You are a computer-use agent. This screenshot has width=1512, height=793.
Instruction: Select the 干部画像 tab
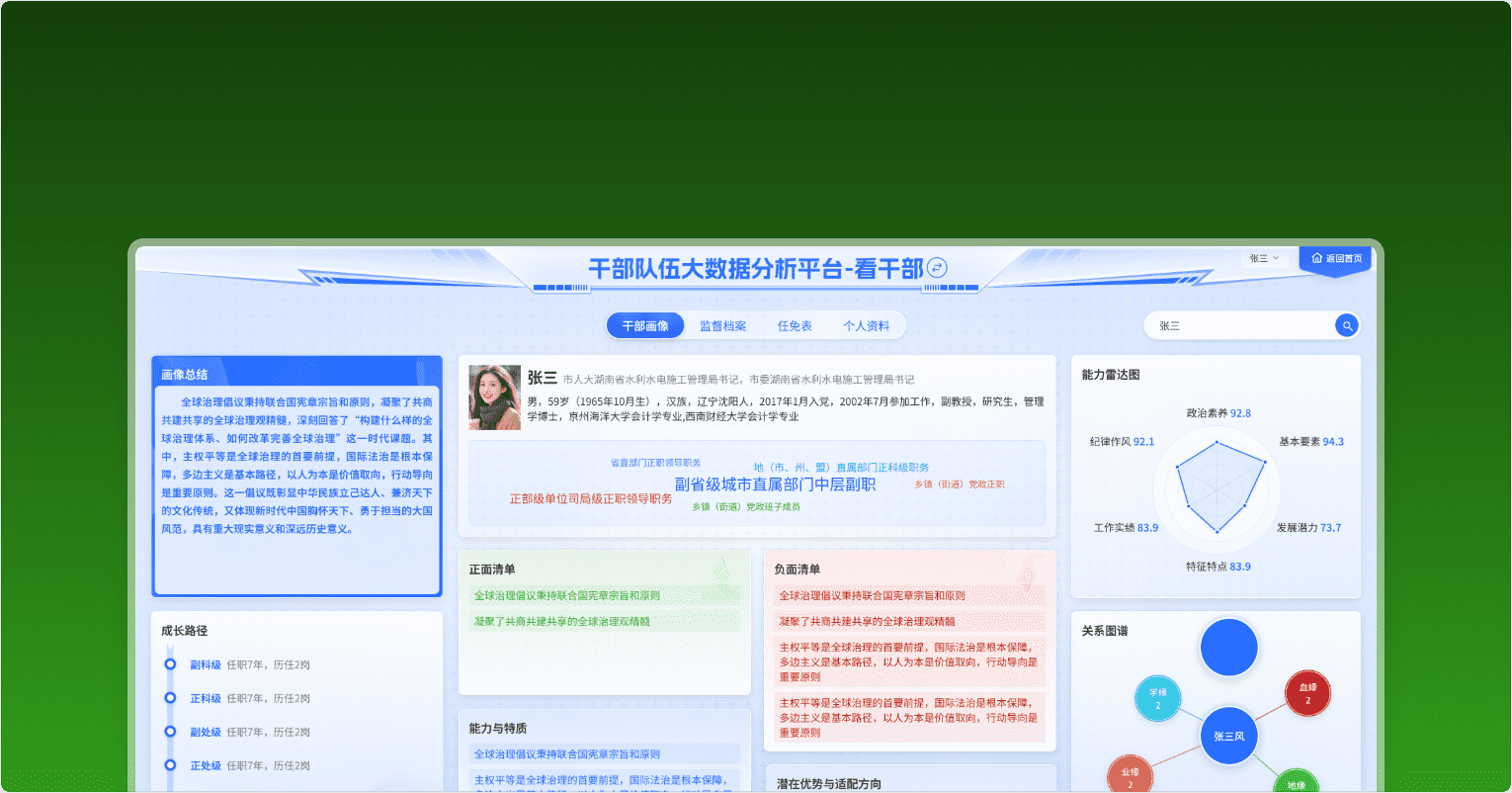tap(645, 326)
